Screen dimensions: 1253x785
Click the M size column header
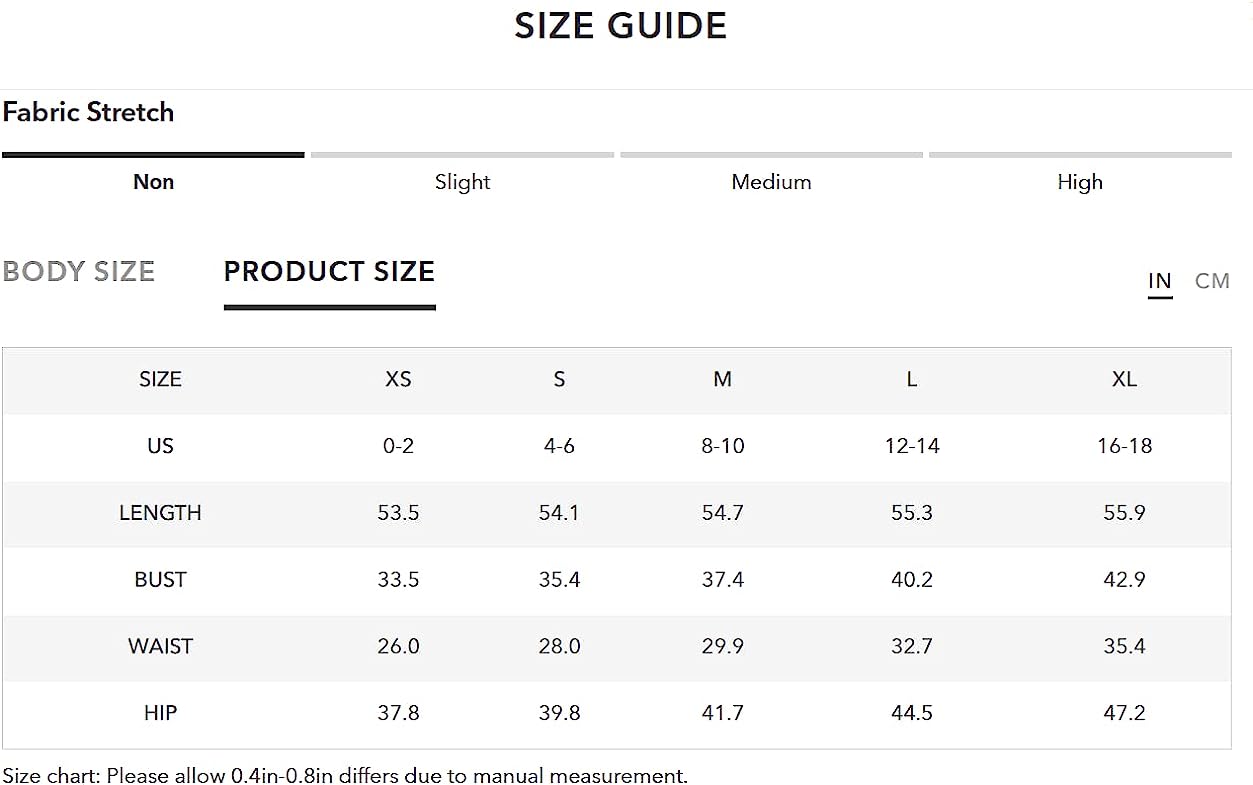coord(723,379)
